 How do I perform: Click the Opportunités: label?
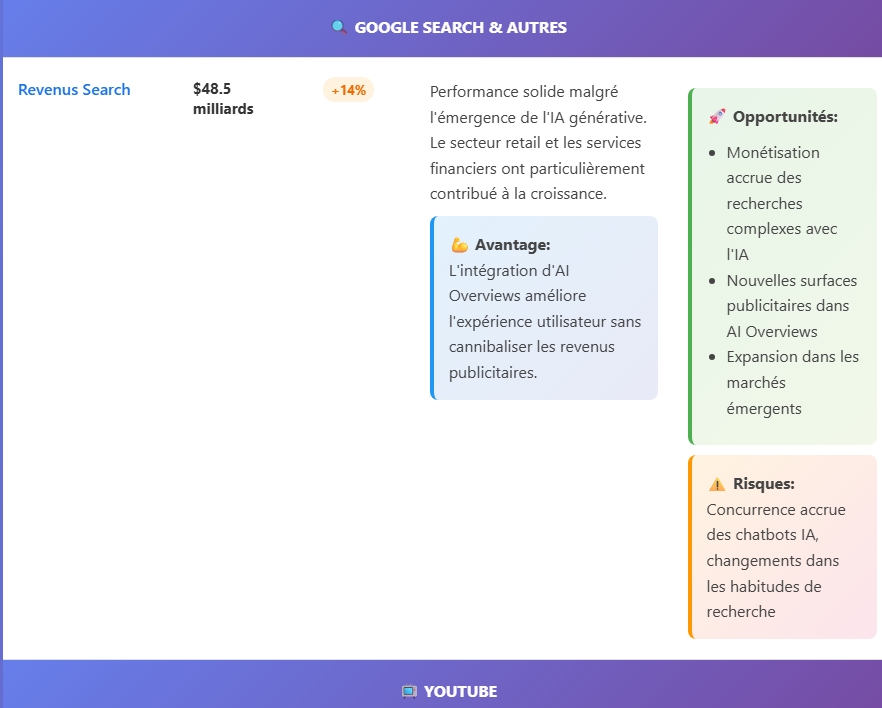[x=785, y=116]
